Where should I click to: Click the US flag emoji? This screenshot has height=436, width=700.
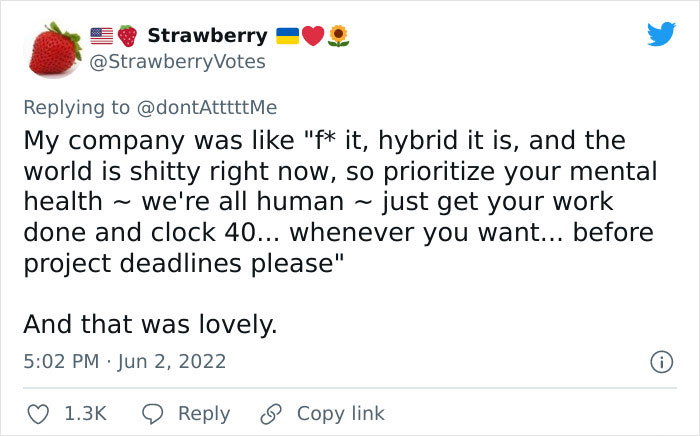click(x=102, y=36)
